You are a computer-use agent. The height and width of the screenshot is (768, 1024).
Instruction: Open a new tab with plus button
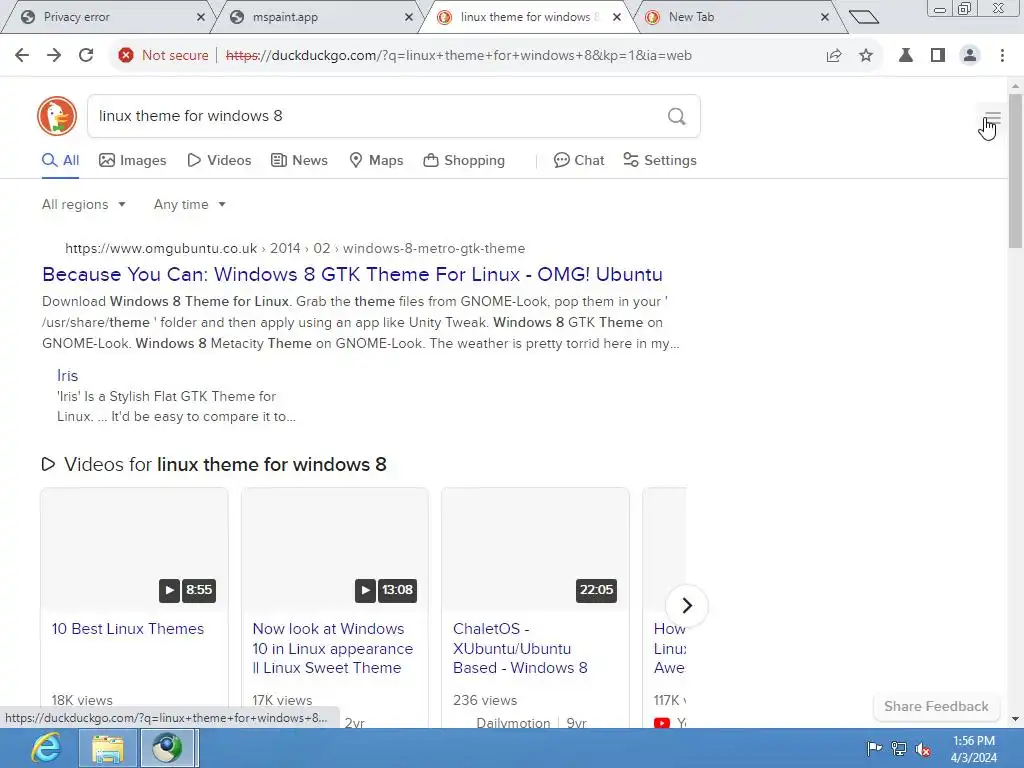coord(864,17)
